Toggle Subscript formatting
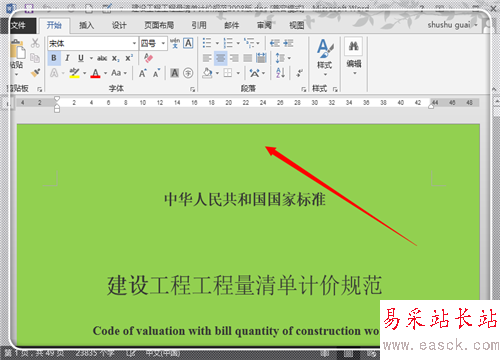Image resolution: width=500 pixels, height=360 pixels. [115, 58]
